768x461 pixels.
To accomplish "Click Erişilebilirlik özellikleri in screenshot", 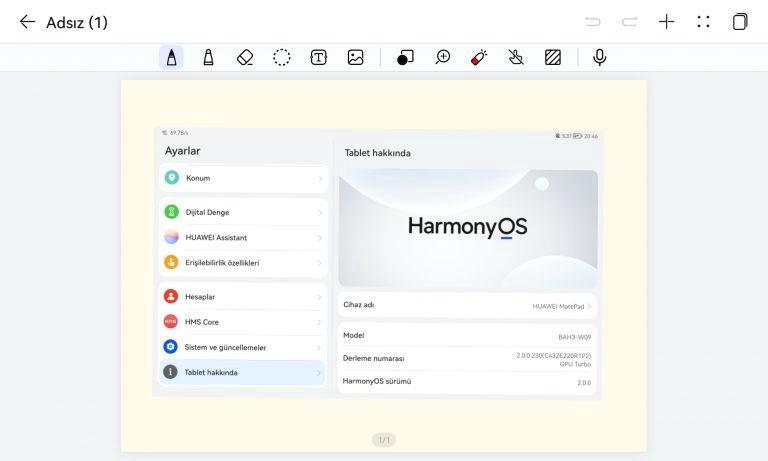I will [x=243, y=263].
